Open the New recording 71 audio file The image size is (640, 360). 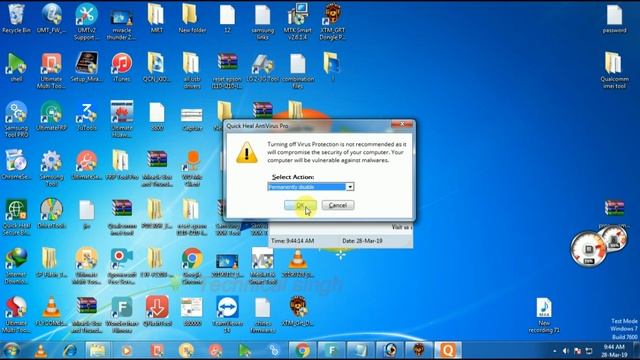544,315
